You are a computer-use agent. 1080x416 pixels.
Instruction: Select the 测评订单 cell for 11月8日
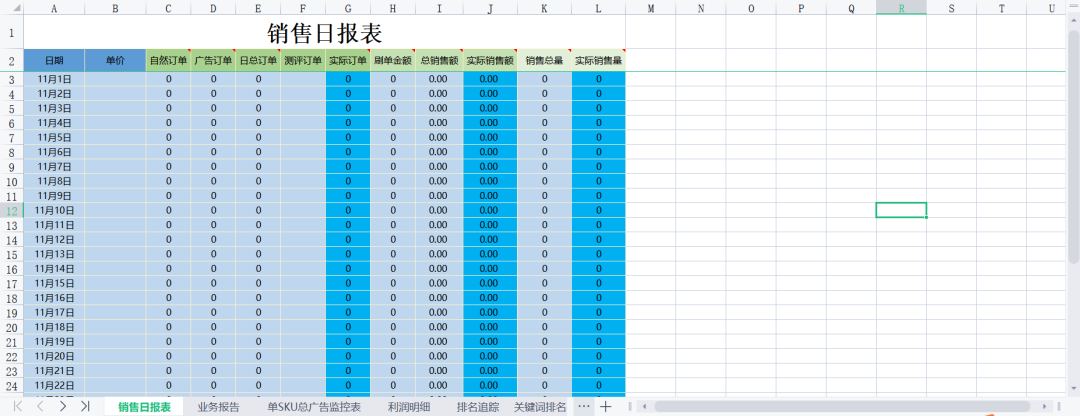[x=302, y=181]
